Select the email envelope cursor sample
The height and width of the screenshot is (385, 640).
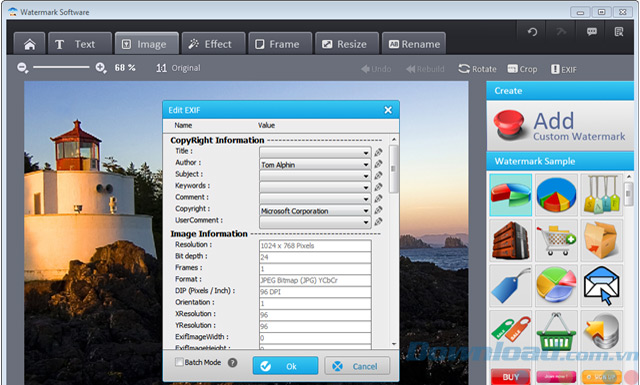tap(601, 286)
